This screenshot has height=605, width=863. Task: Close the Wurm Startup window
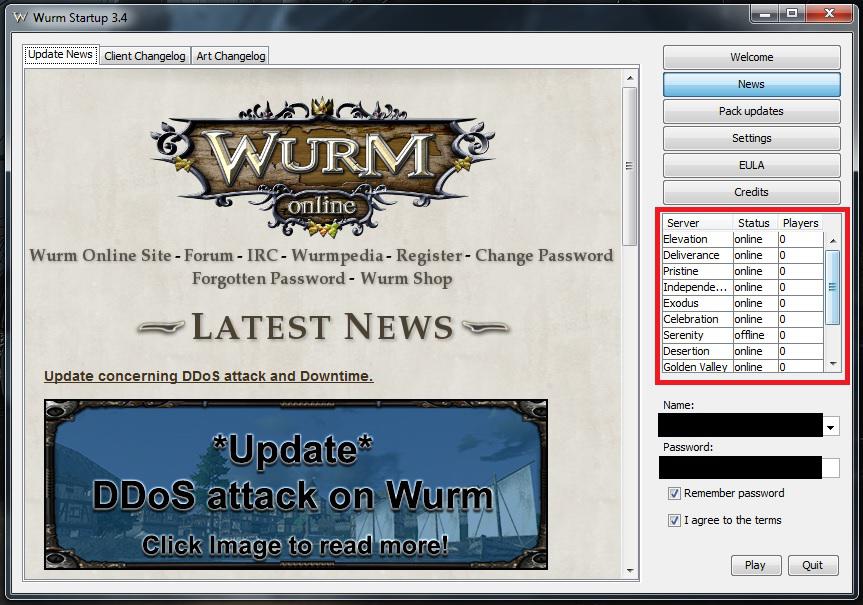click(829, 14)
